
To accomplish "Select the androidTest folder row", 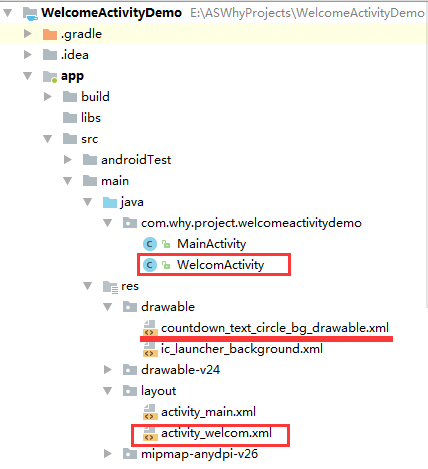I will (214, 160).
